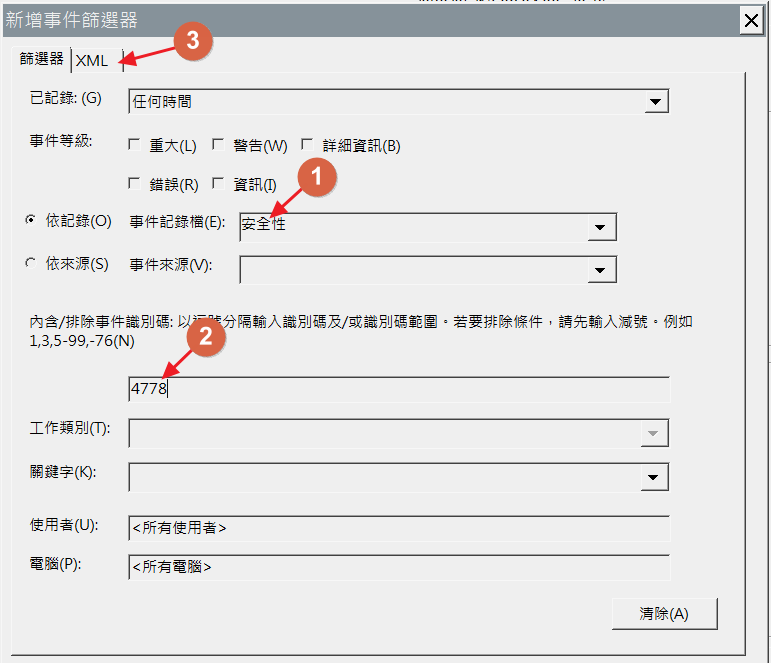Expand the 關鍵字(K) dropdown
Image resolution: width=771 pixels, height=663 pixels.
coord(654,478)
